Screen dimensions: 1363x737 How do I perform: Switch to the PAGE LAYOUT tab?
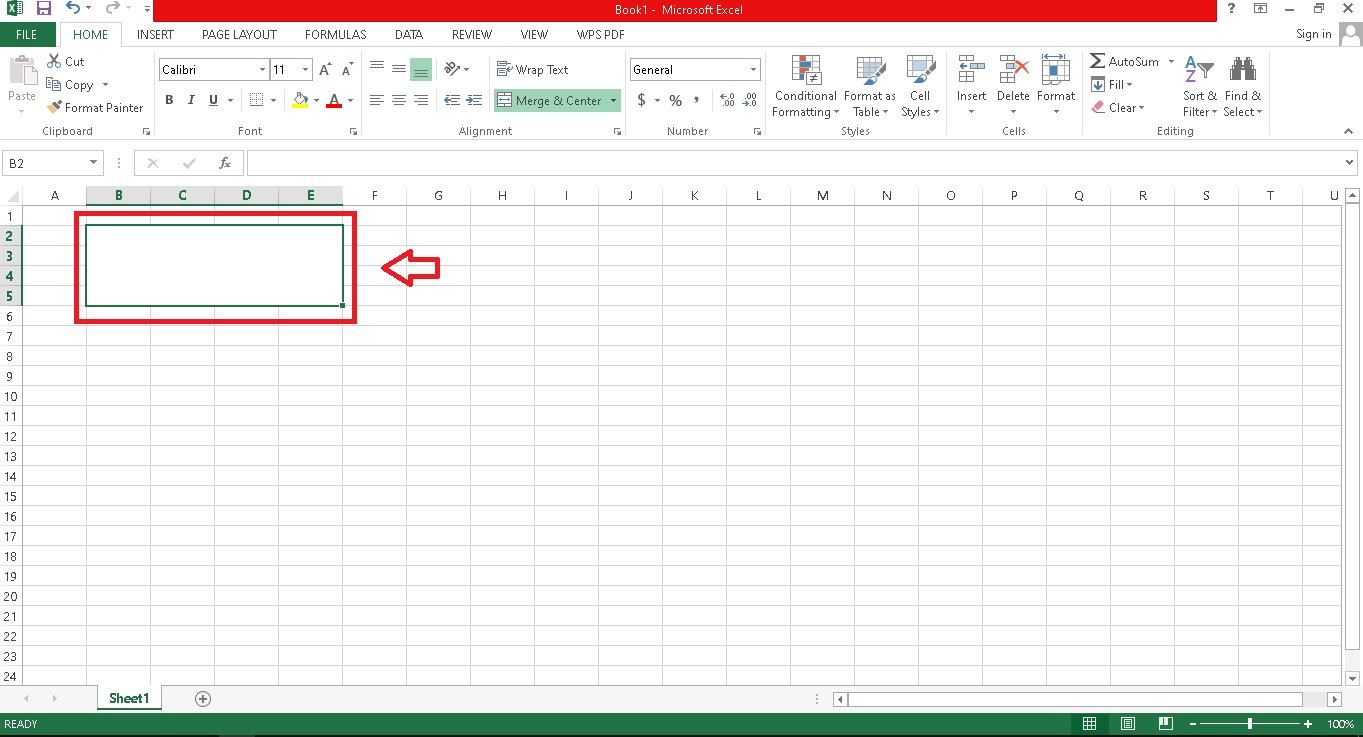[x=239, y=34]
